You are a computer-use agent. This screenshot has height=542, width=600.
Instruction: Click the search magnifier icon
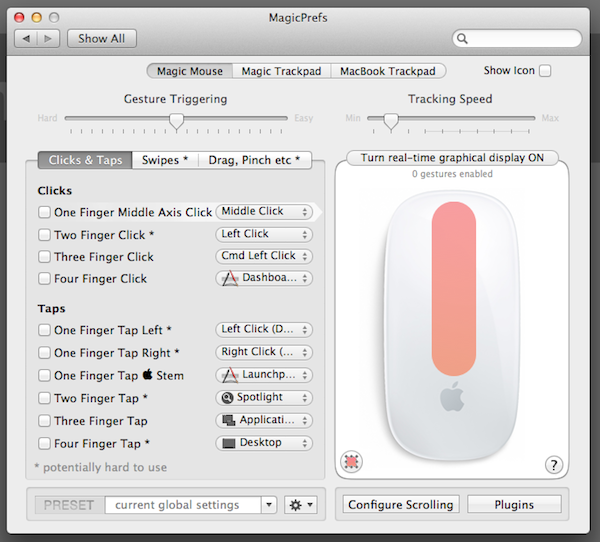[x=462, y=39]
